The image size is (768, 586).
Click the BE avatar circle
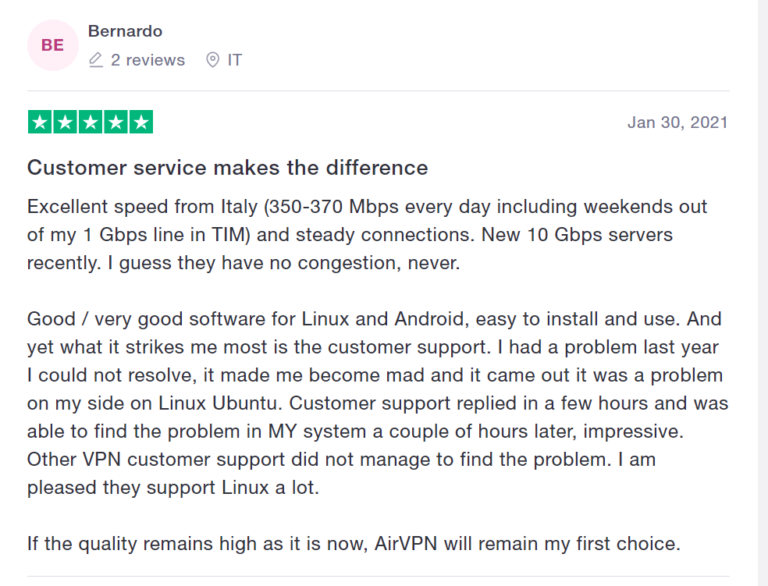[x=52, y=45]
